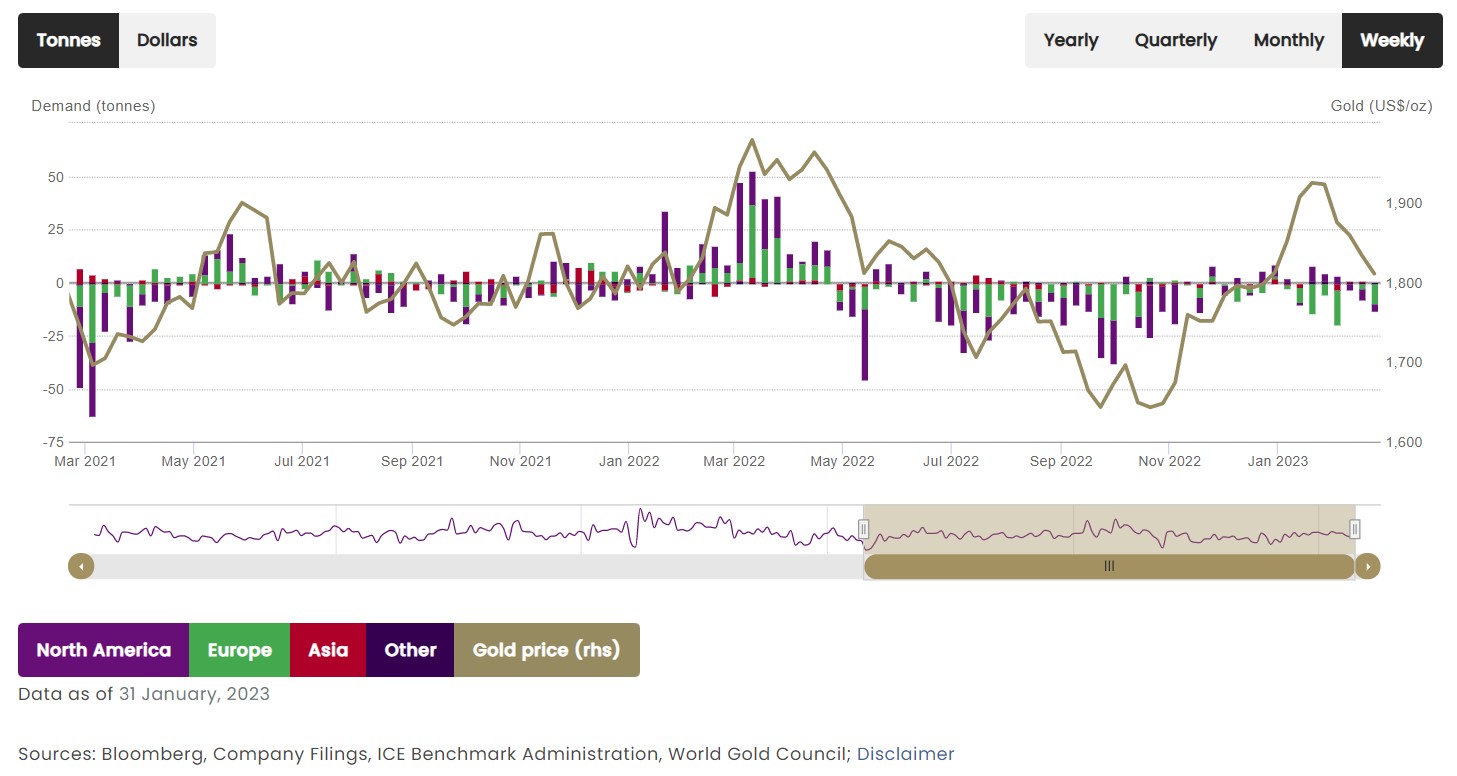Select the Weekly frequency
Screen dimensions: 1457x776
pos(1391,40)
